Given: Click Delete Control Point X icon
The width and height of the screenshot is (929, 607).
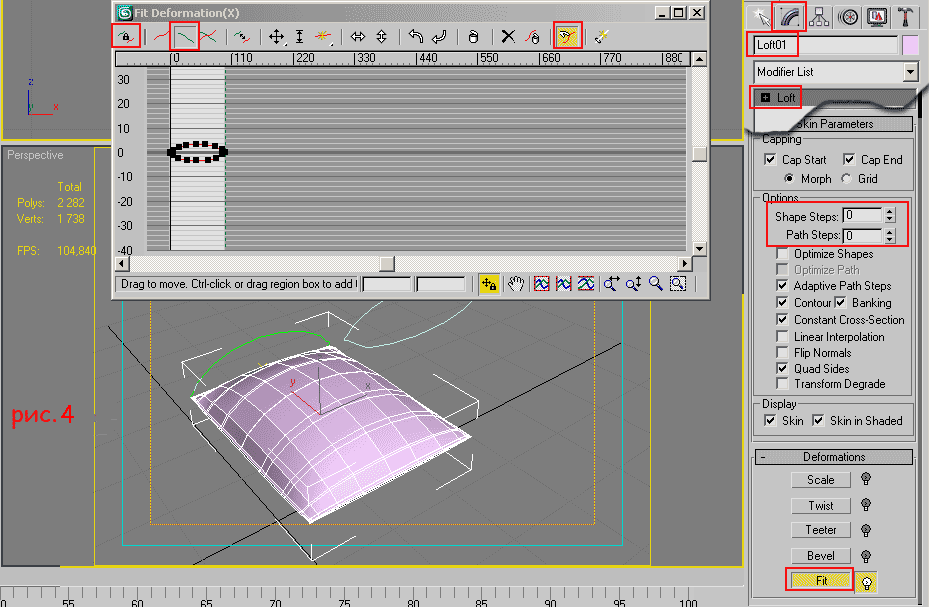Looking at the screenshot, I should pos(508,37).
